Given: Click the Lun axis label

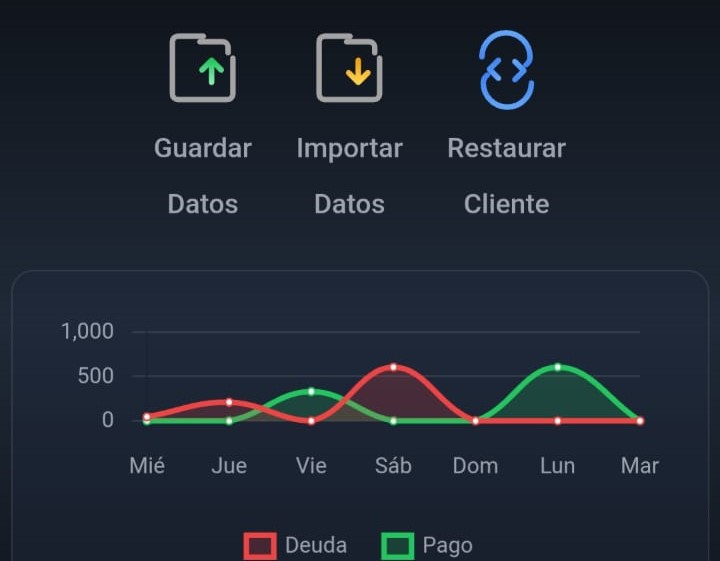Looking at the screenshot, I should tap(557, 466).
